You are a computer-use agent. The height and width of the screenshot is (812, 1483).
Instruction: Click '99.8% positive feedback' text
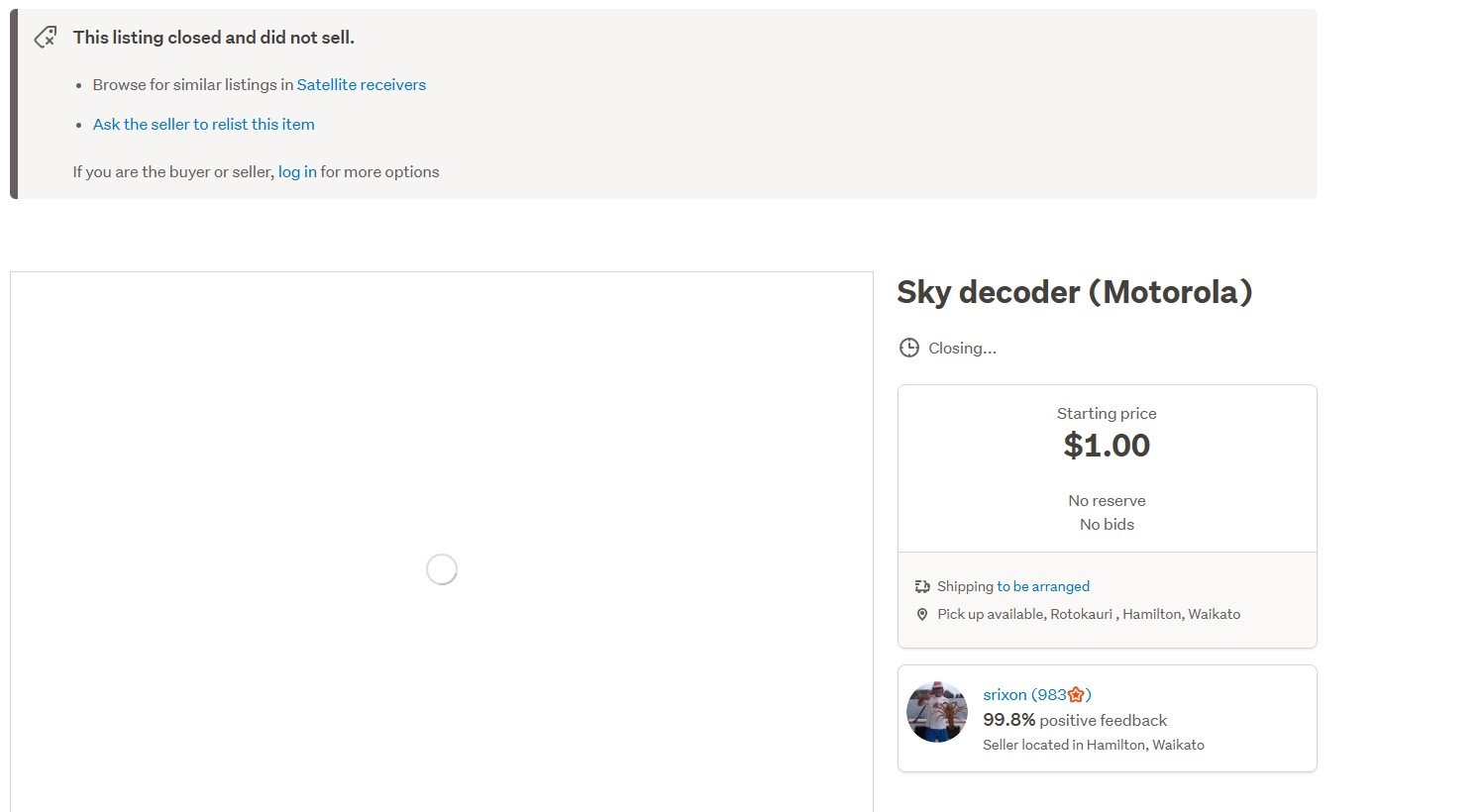tap(1075, 720)
